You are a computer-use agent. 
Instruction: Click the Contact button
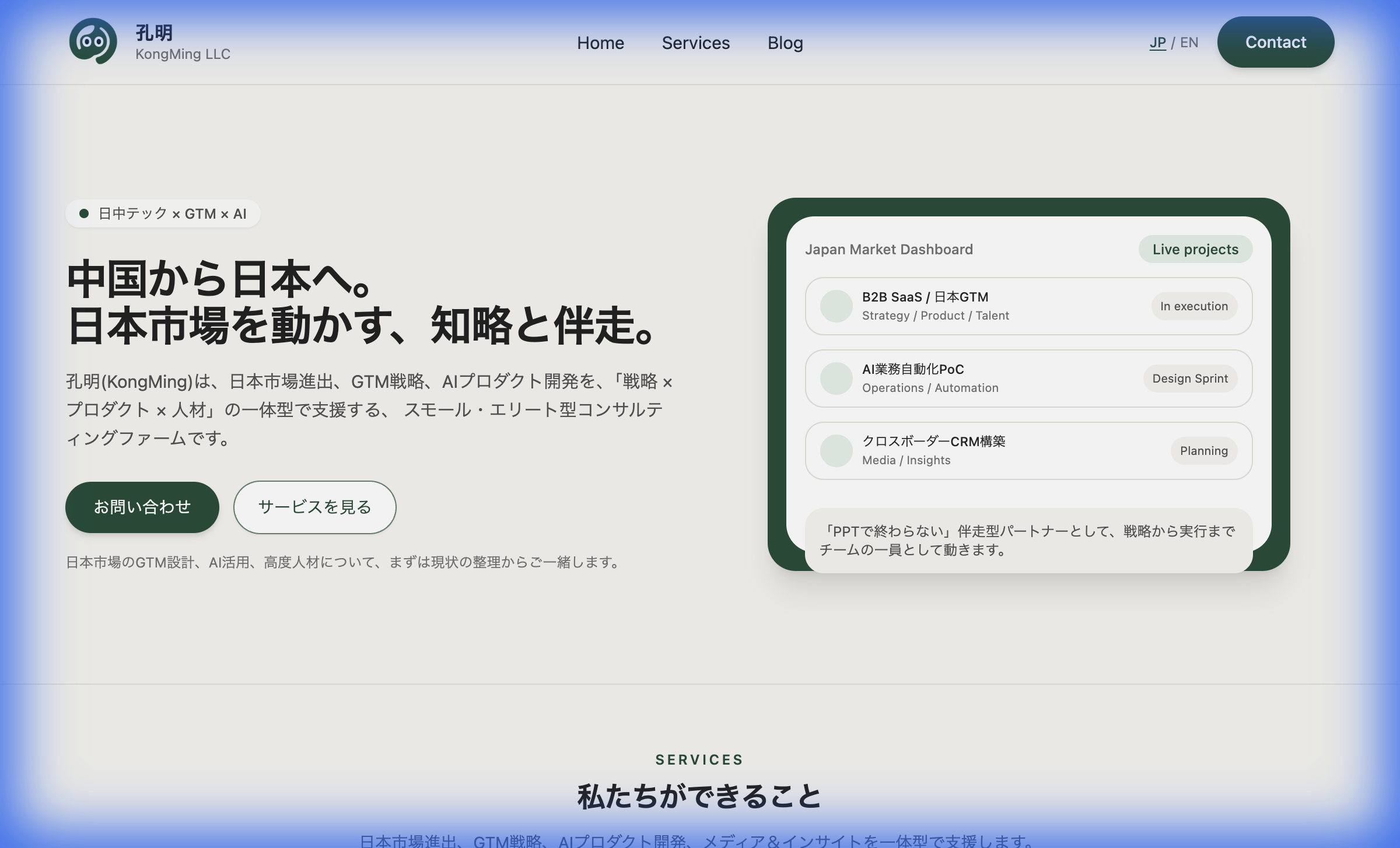pos(1275,41)
